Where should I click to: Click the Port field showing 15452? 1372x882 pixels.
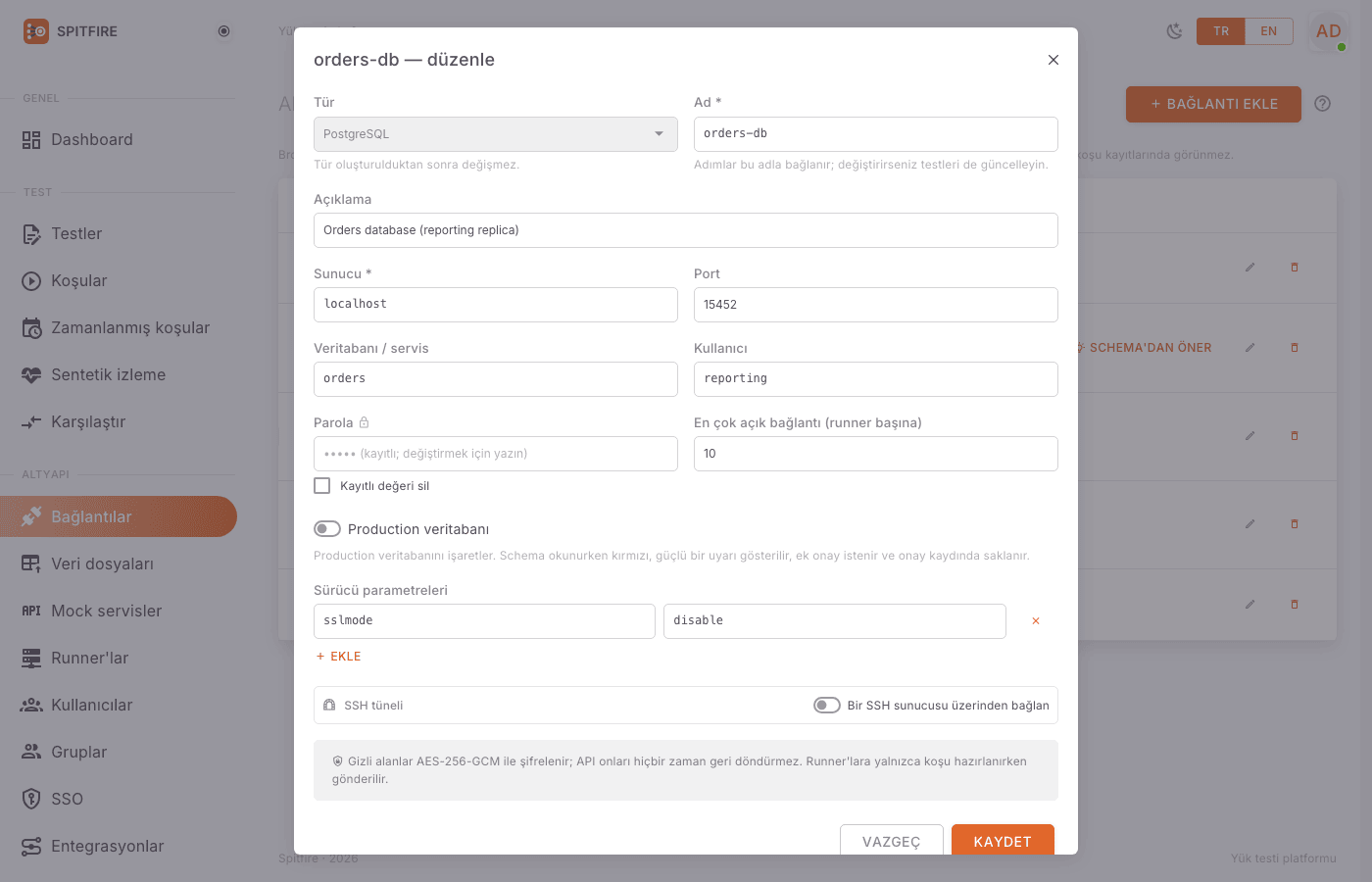pyautogui.click(x=875, y=305)
